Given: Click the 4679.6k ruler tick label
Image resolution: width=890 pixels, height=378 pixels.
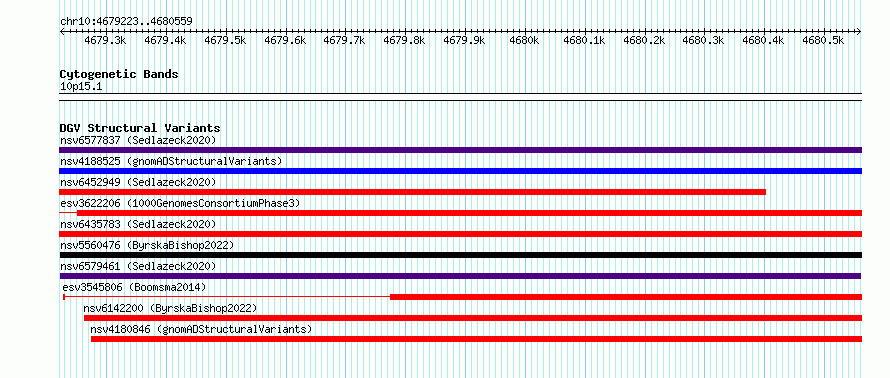Looking at the screenshot, I should click(x=285, y=40).
